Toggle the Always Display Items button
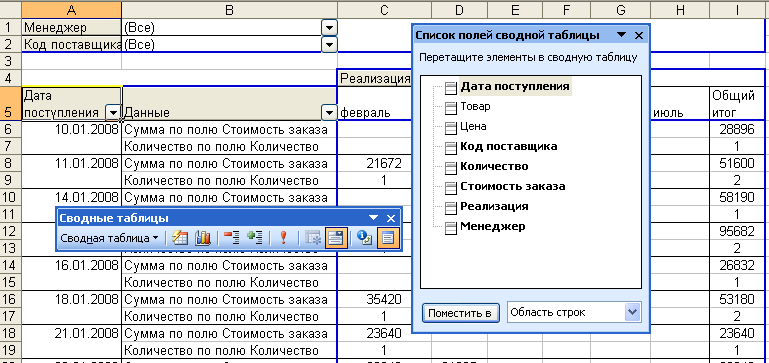769x363 pixels. [x=336, y=238]
